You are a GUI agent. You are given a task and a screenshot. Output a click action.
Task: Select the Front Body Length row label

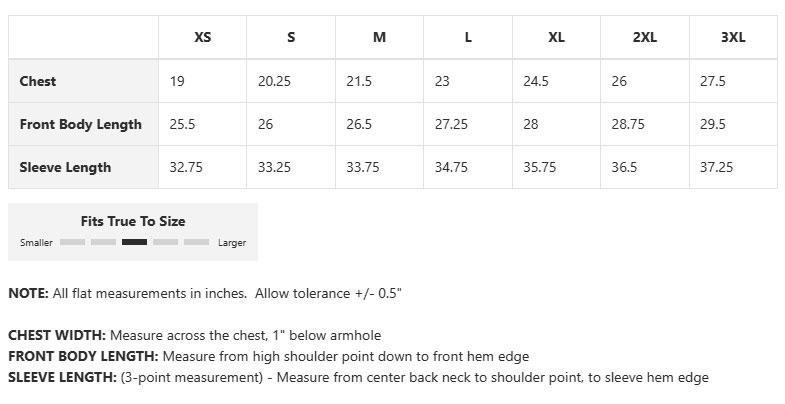click(x=81, y=125)
